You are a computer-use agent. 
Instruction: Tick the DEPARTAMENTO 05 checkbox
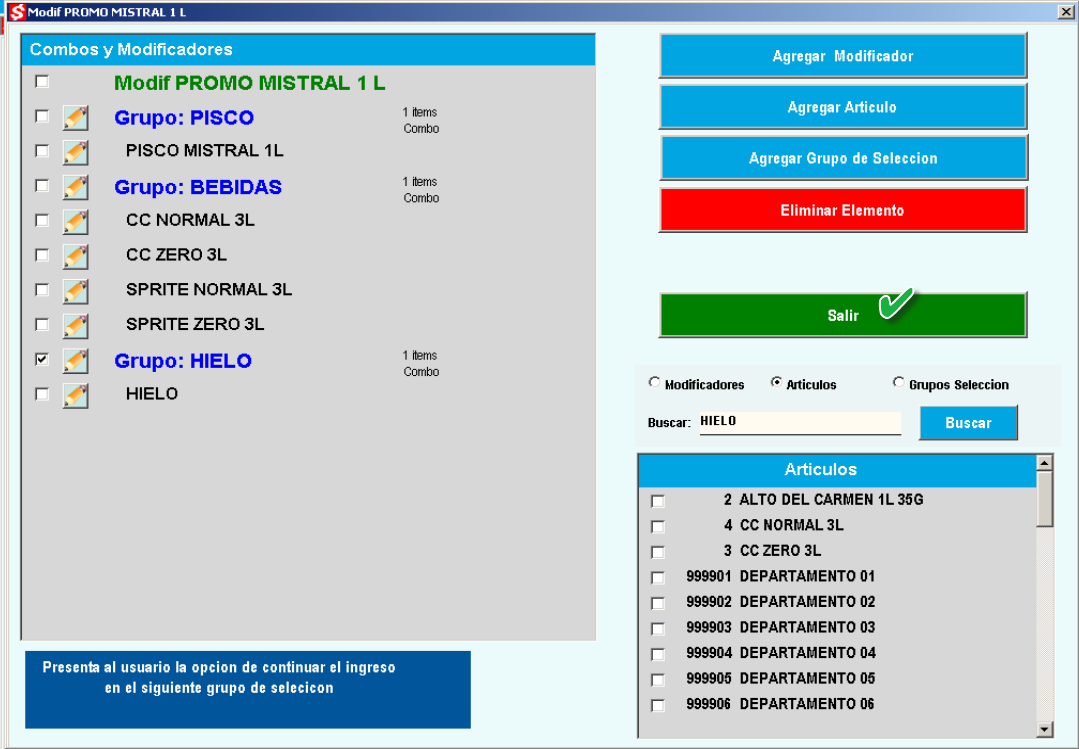[x=658, y=679]
